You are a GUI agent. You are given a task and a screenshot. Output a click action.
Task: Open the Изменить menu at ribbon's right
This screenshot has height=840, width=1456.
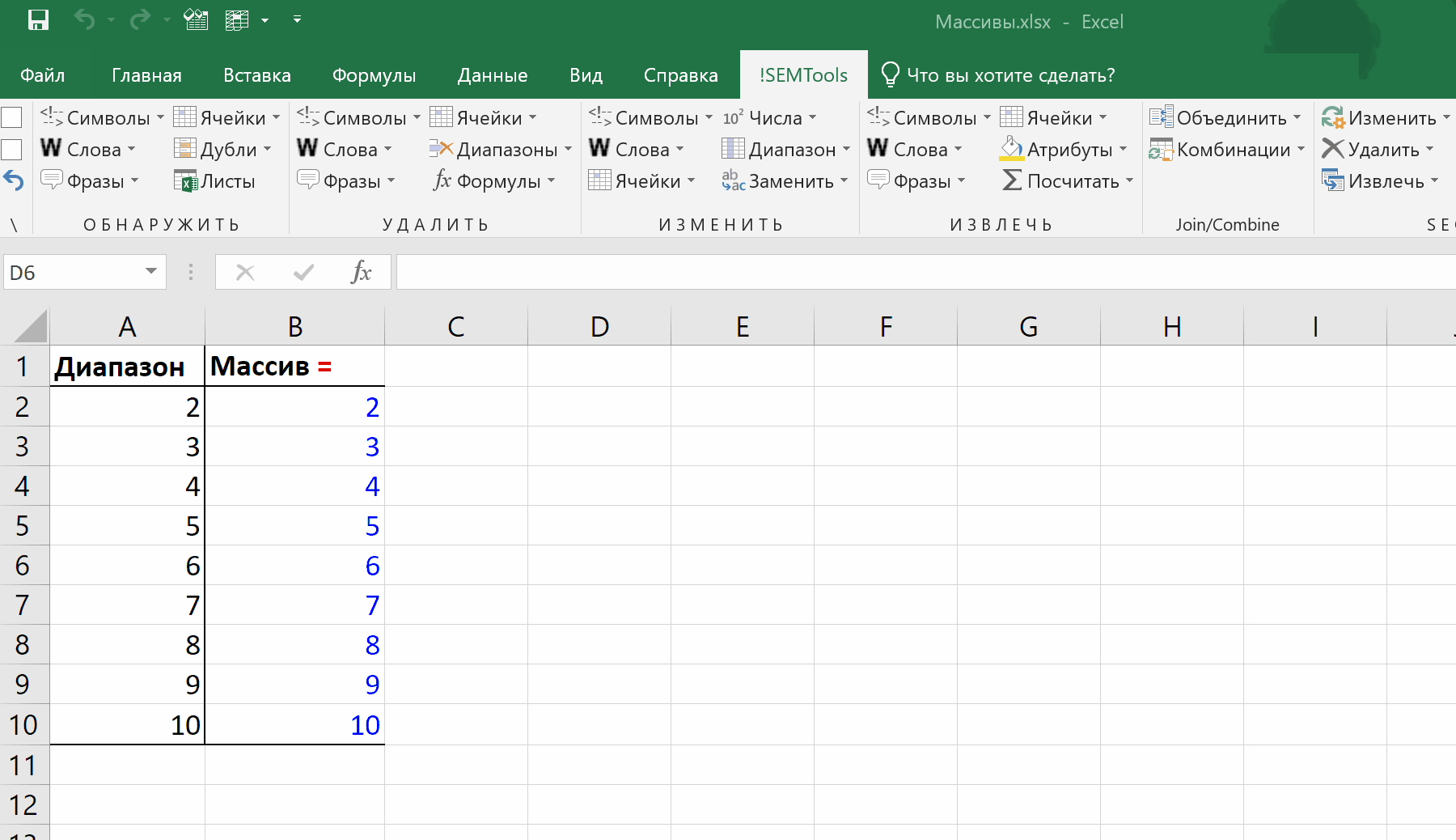[x=1386, y=118]
